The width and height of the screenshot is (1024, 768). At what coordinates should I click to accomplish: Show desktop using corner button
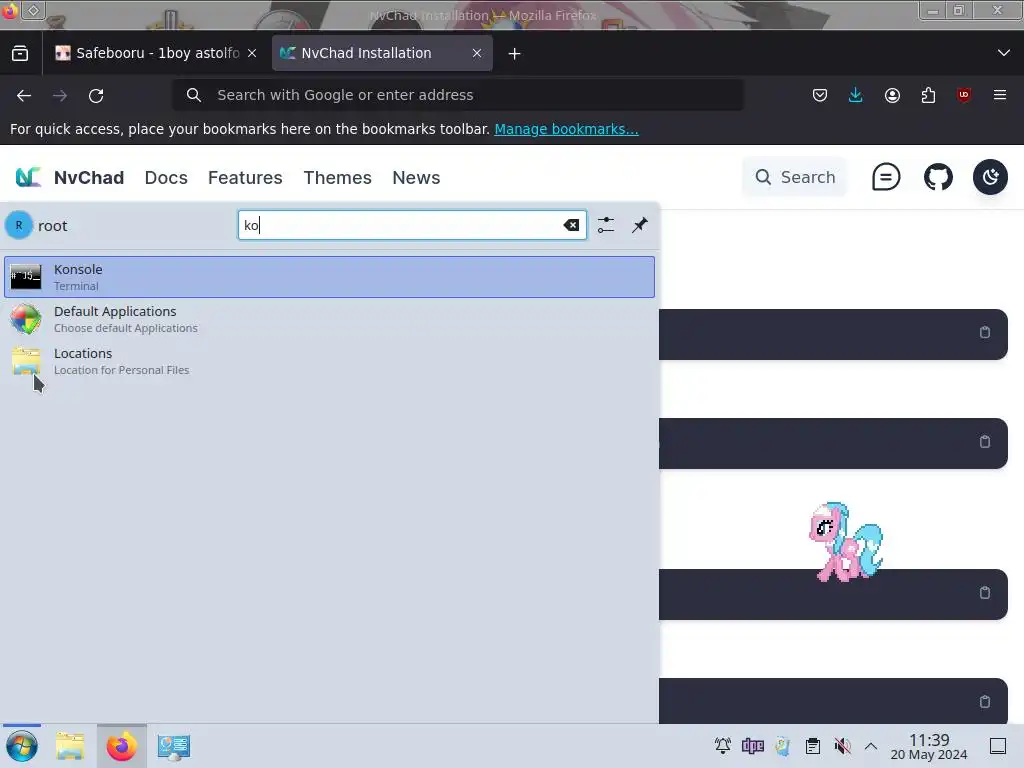[x=998, y=745]
